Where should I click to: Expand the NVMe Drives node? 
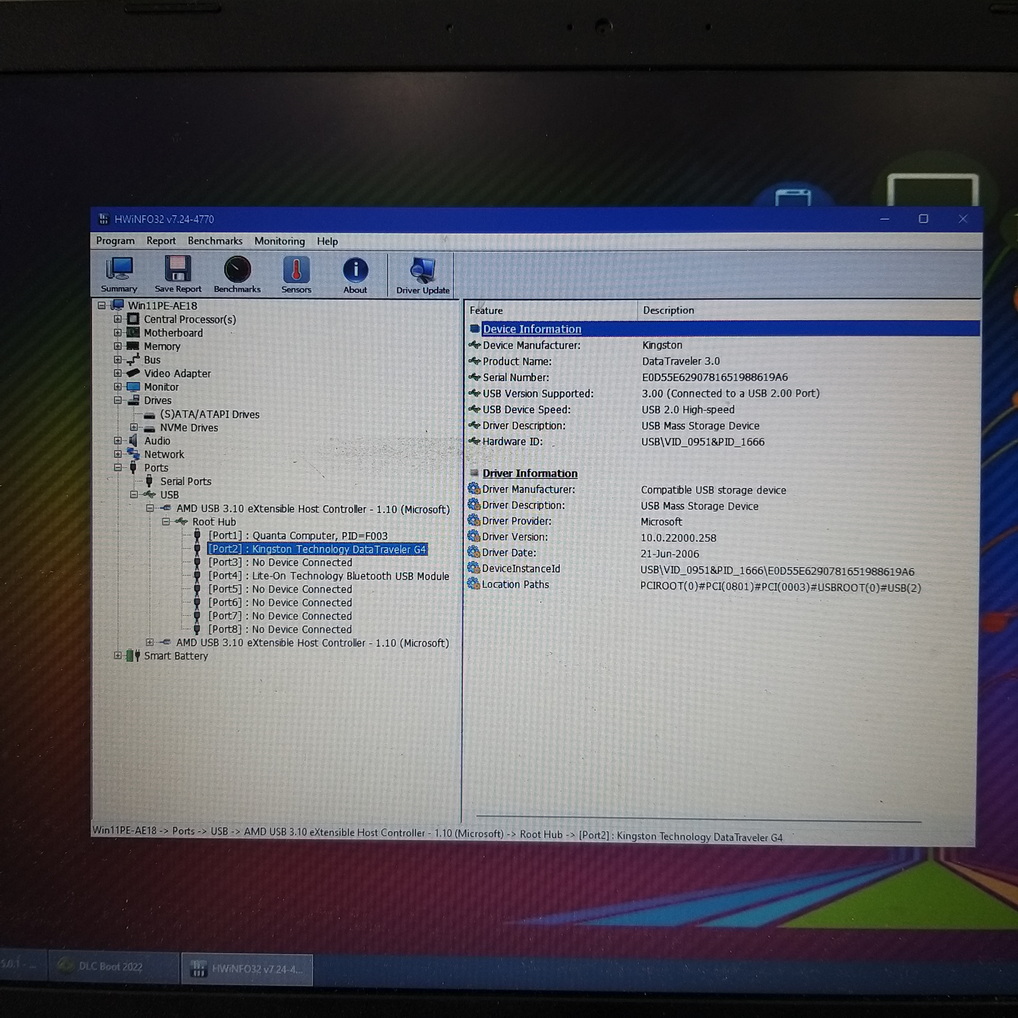[133, 427]
